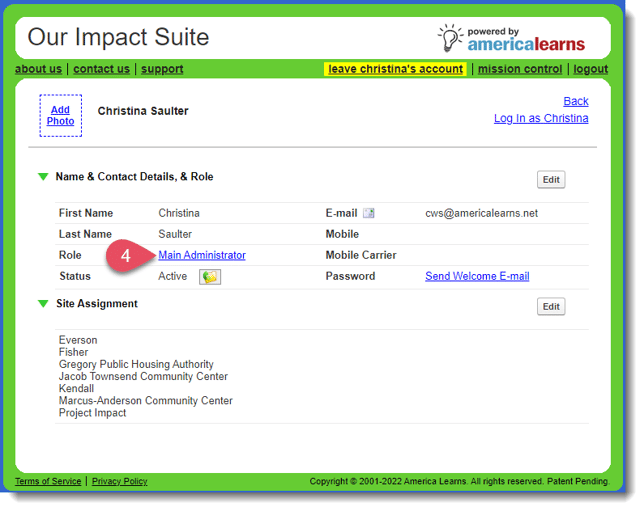Click the status icon next to Active
The image size is (644, 511).
pos(209,277)
